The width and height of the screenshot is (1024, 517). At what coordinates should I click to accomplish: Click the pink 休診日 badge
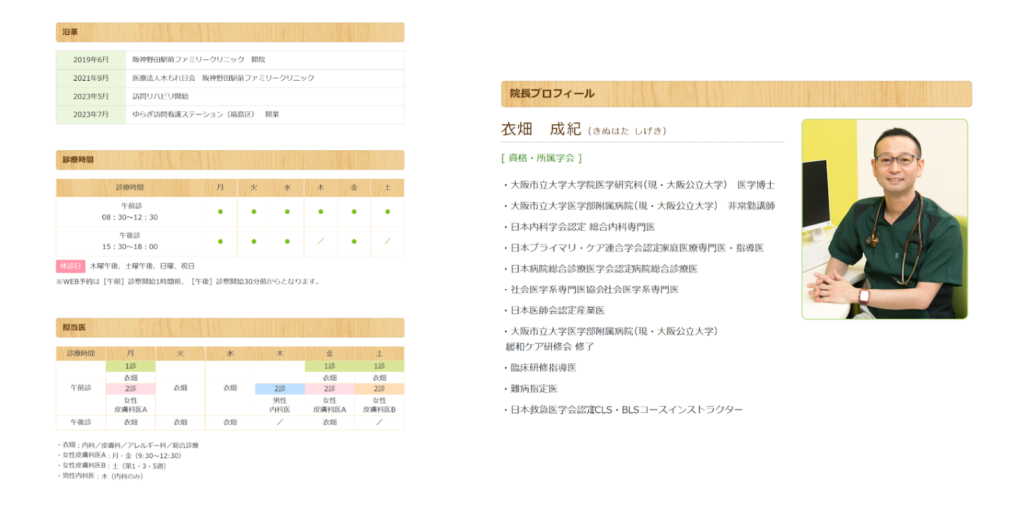click(70, 267)
